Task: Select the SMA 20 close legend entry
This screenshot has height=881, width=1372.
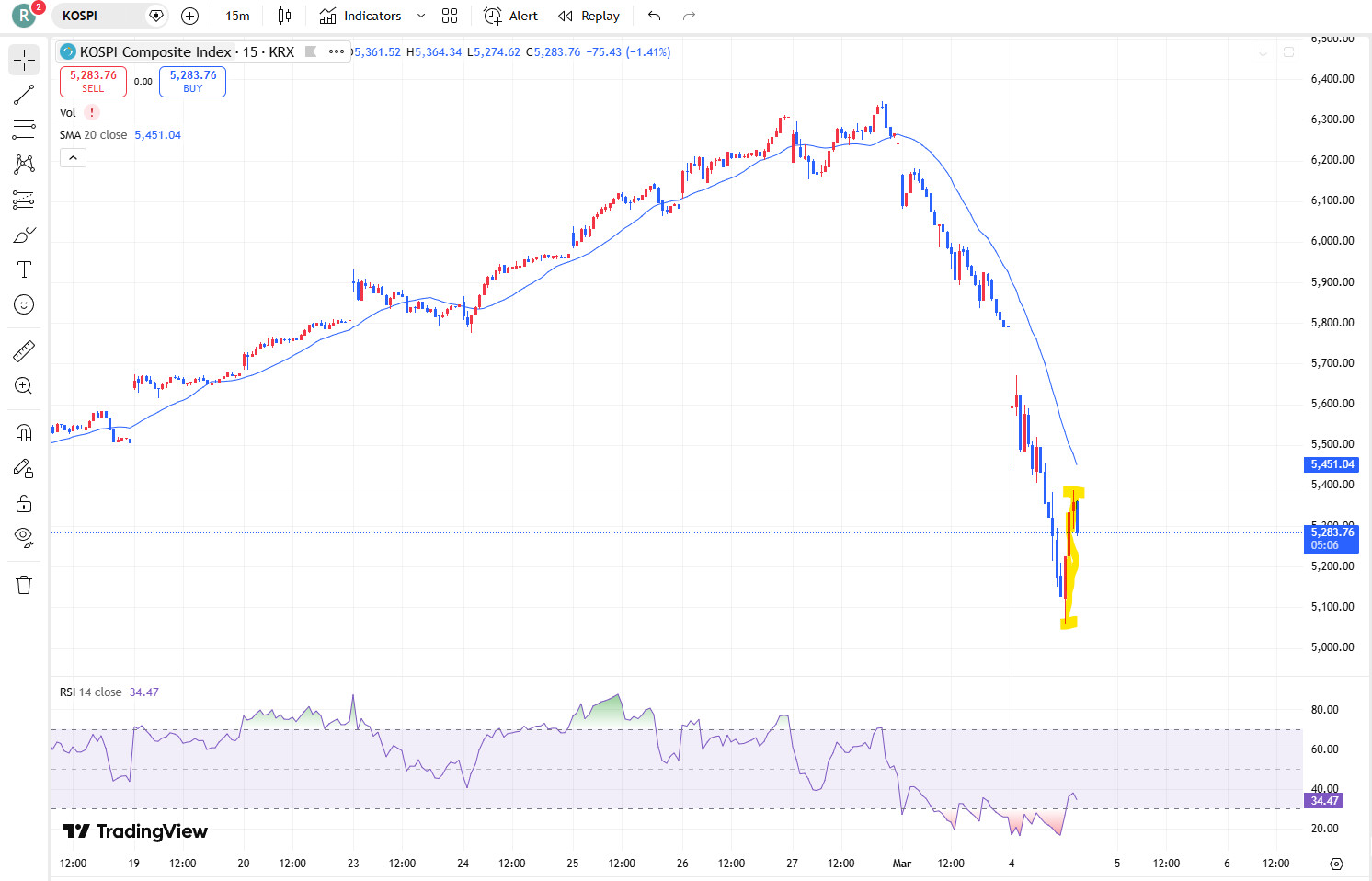Action: 94,134
